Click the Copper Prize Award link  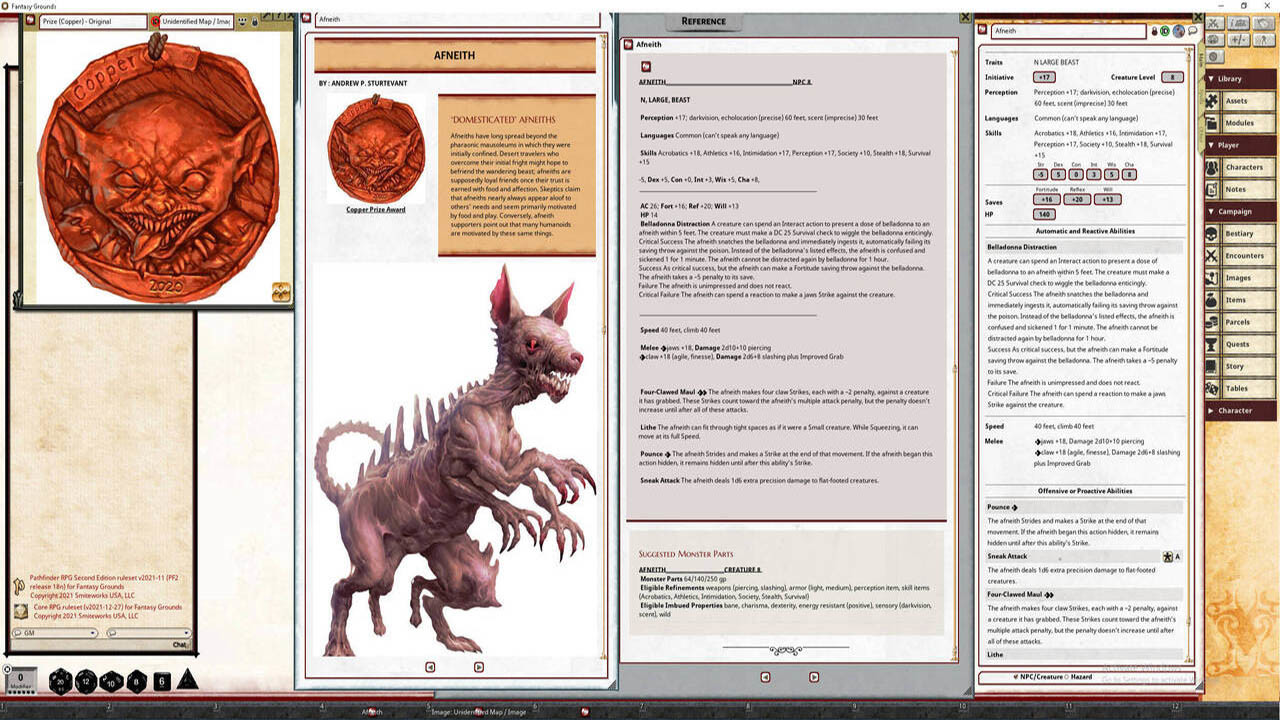[x=375, y=210]
